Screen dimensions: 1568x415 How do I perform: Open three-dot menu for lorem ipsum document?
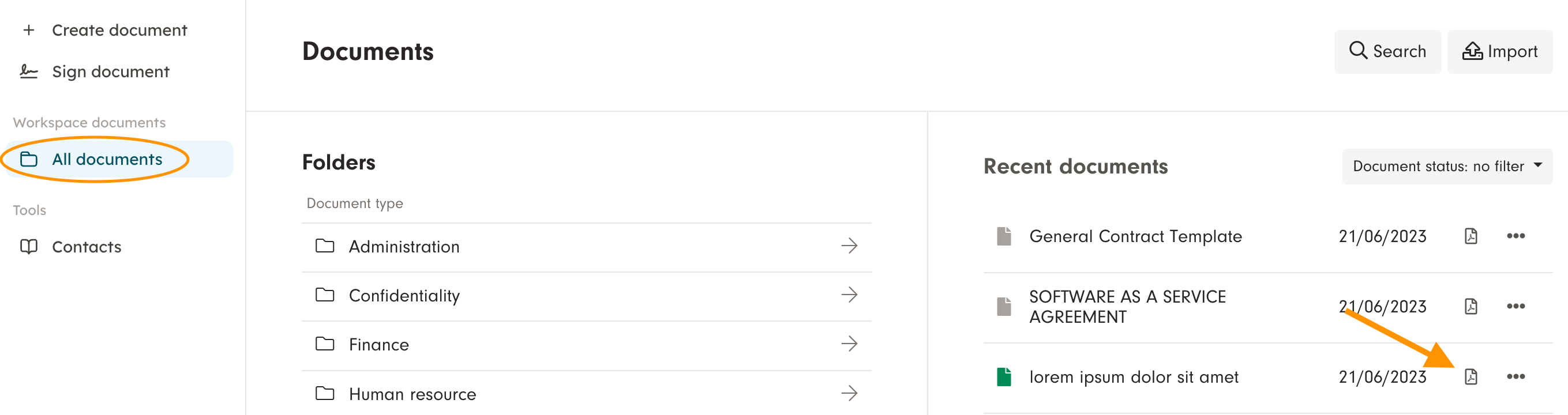1515,376
